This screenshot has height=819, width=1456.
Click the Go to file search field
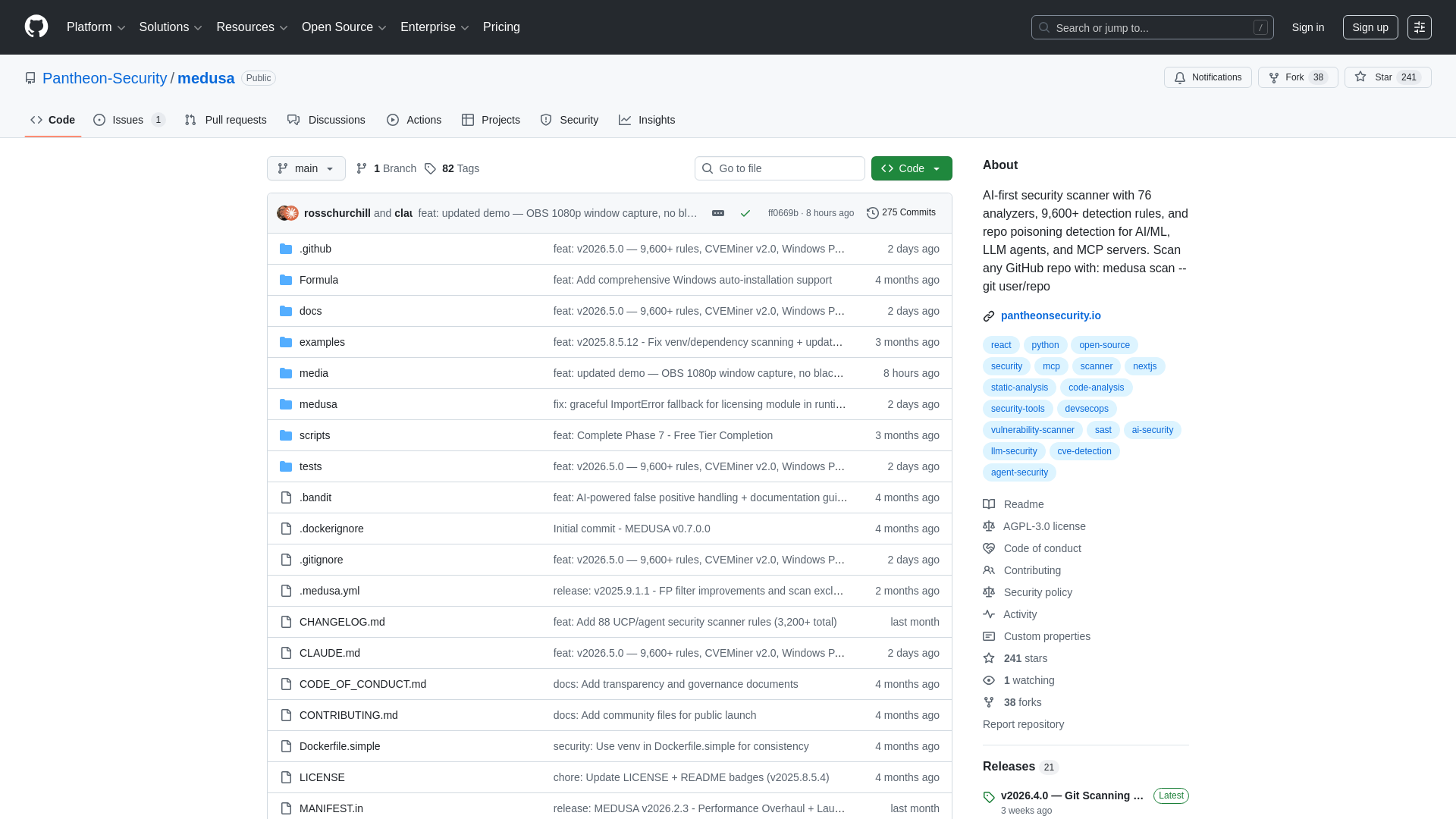(x=780, y=168)
